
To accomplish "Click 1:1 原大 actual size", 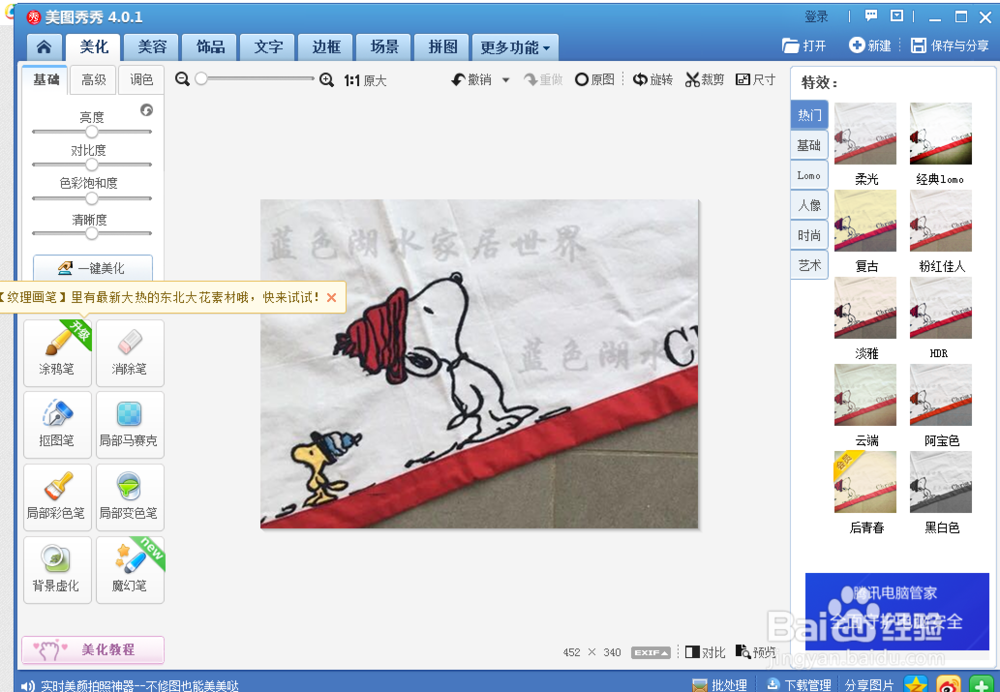I will coord(365,80).
